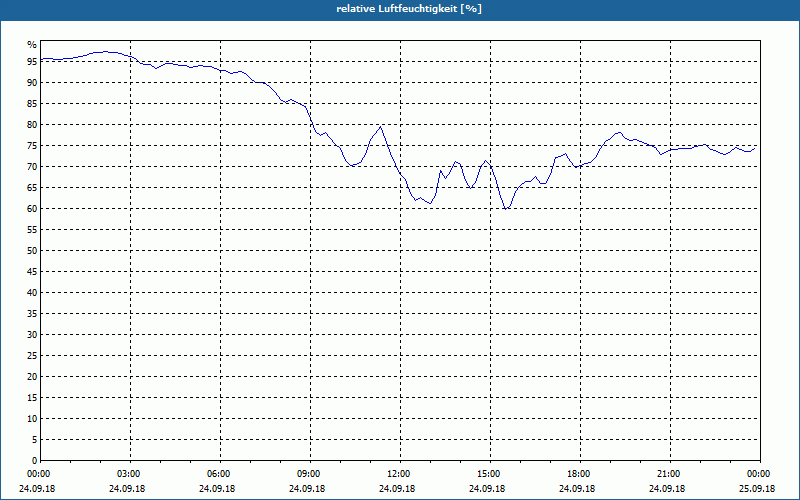Select the y-axis label 85
The width and height of the screenshot is (800, 500).
(x=32, y=104)
